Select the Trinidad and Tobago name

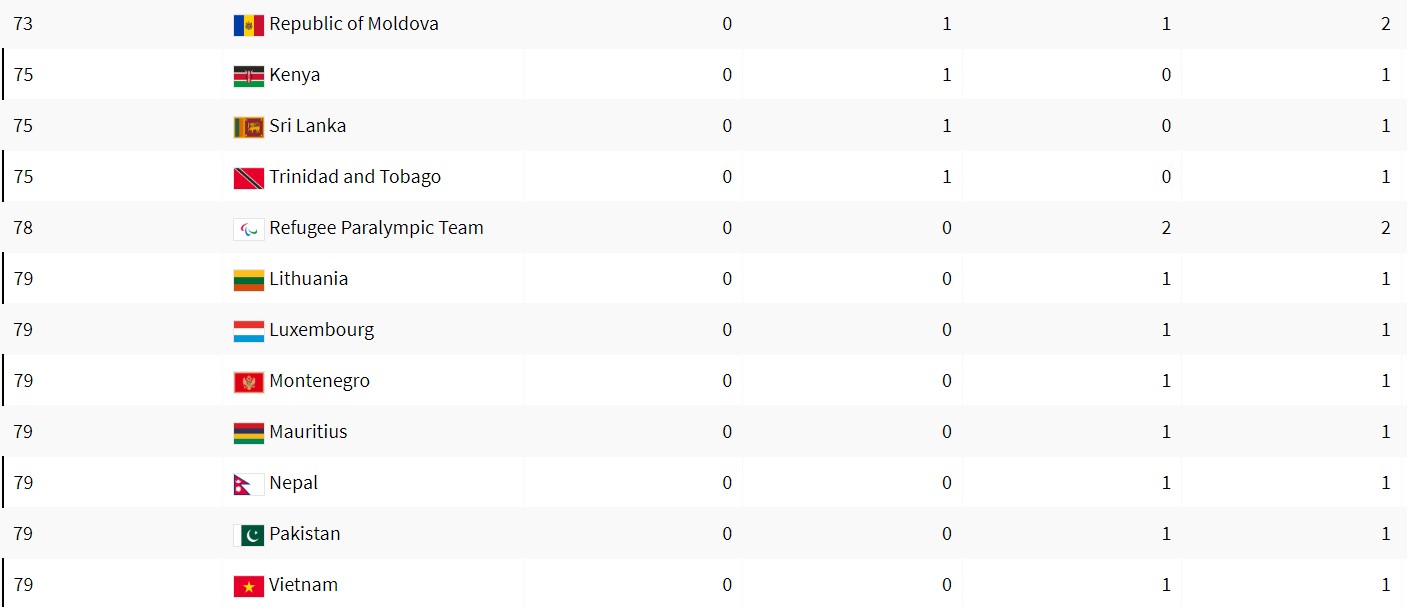click(x=354, y=177)
